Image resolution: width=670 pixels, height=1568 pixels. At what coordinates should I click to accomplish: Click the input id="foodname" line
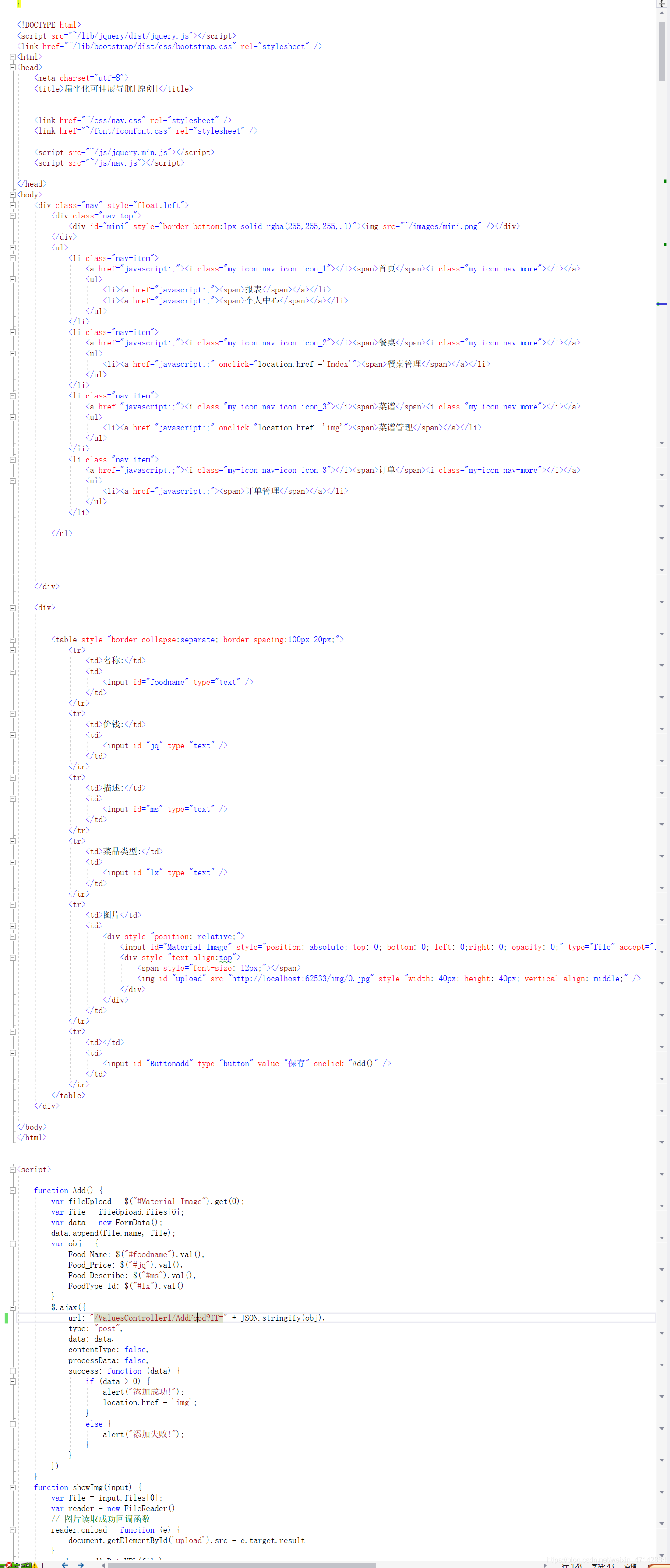[x=178, y=682]
